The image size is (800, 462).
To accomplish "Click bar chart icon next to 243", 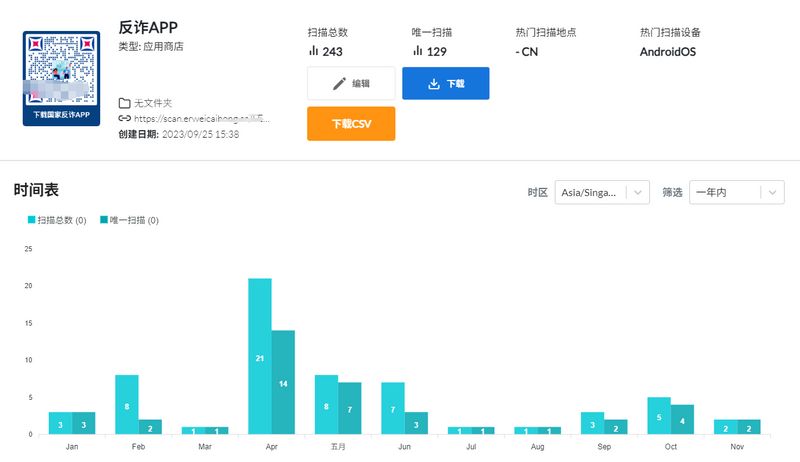I will tap(313, 51).
